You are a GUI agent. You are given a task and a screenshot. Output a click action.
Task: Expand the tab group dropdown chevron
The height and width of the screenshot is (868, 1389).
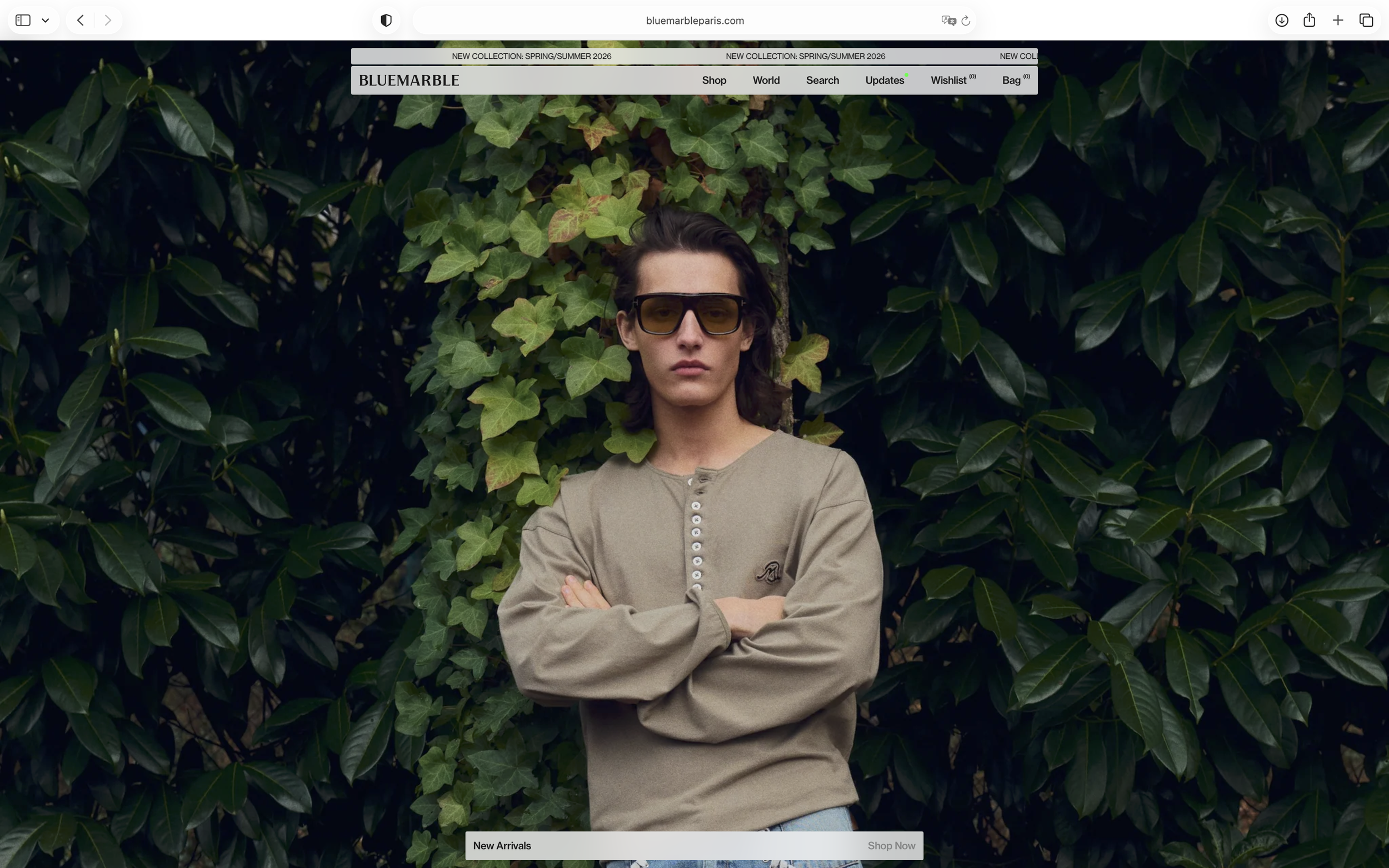click(x=46, y=21)
